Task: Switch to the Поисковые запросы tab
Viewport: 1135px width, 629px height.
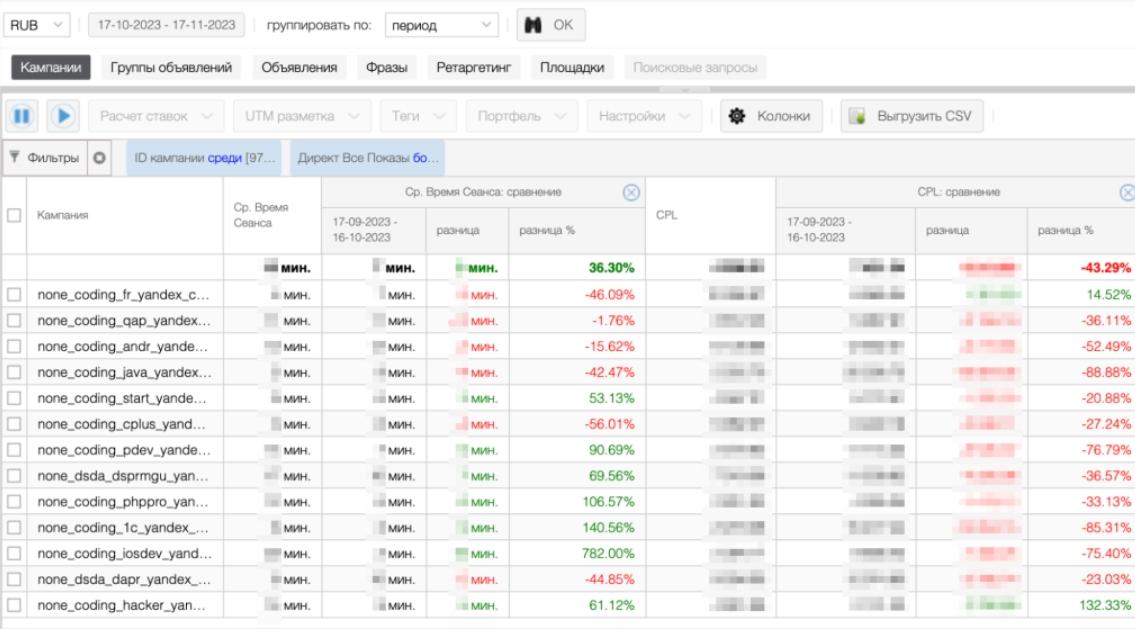Action: point(695,67)
